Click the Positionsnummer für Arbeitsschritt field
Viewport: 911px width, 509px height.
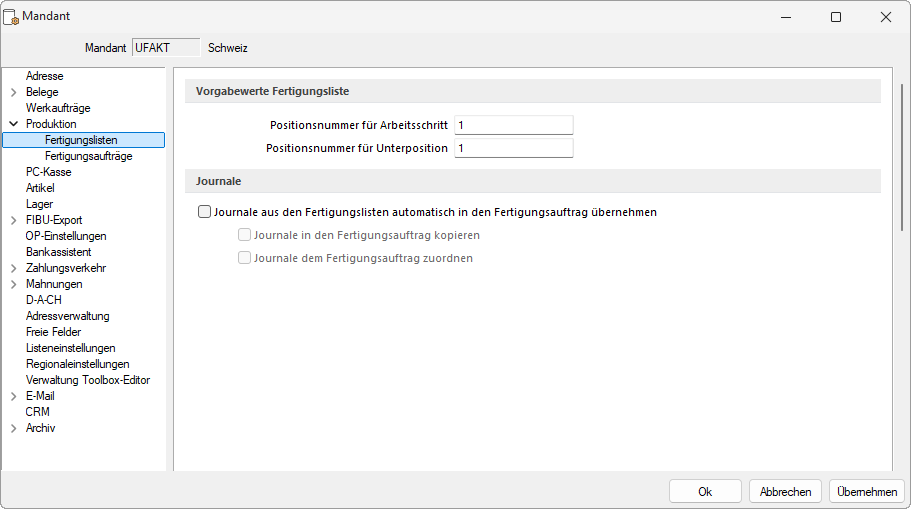513,125
